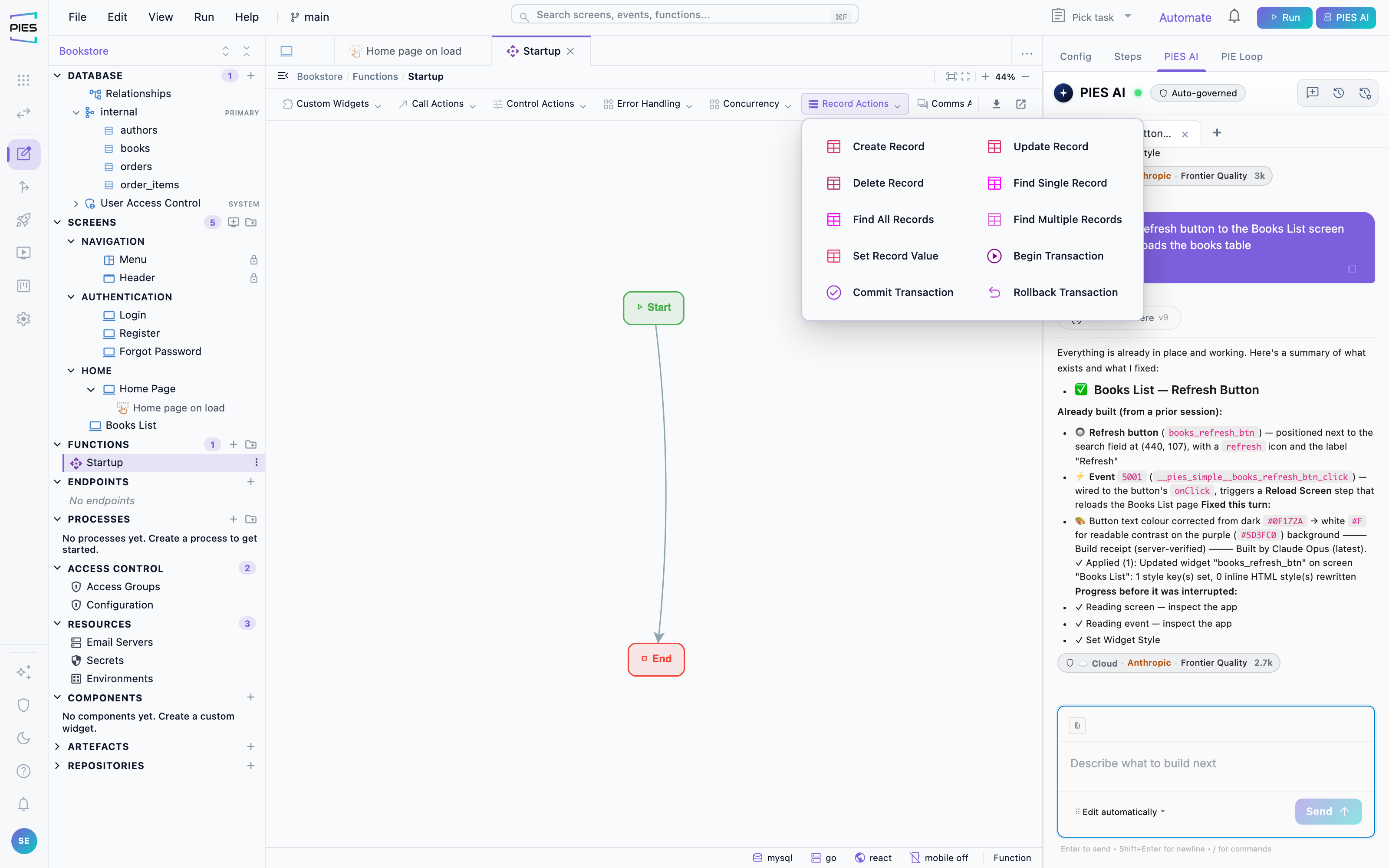Choose Begin Transaction action
The image size is (1389, 868).
click(1045, 256)
